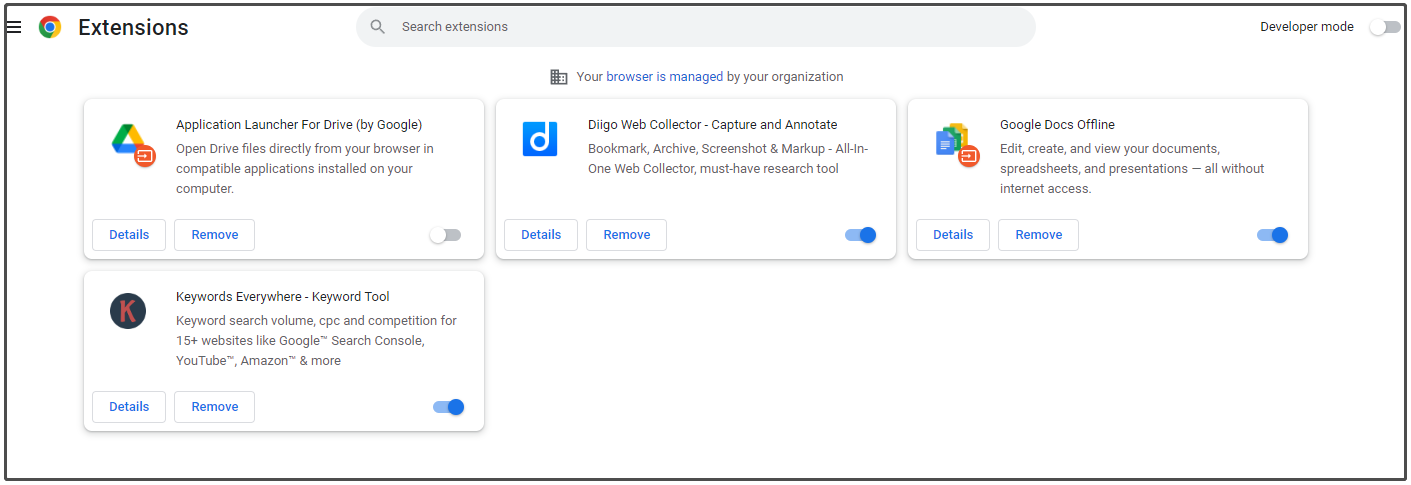
Task: Click the Application Launcher For Drive icon
Action: [x=132, y=143]
